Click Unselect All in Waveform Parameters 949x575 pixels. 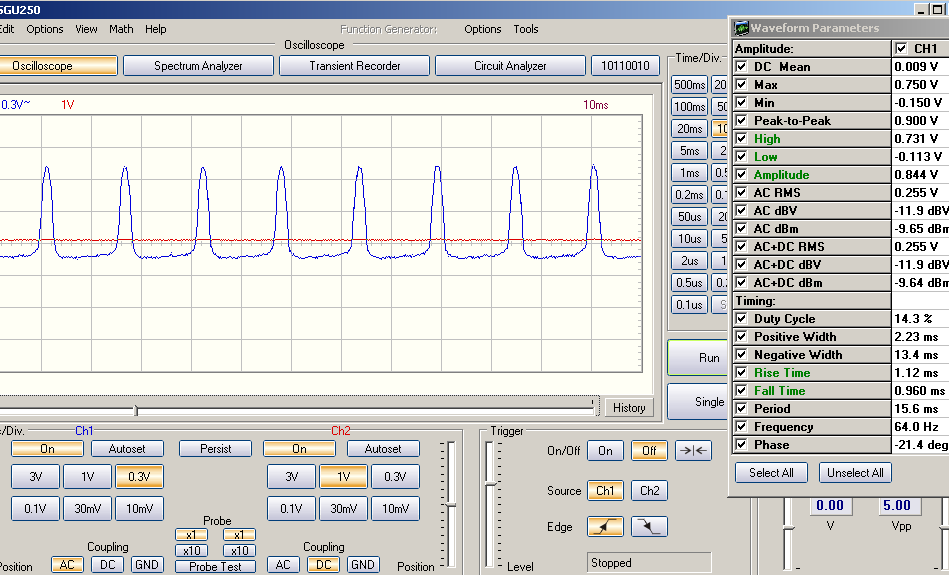855,473
